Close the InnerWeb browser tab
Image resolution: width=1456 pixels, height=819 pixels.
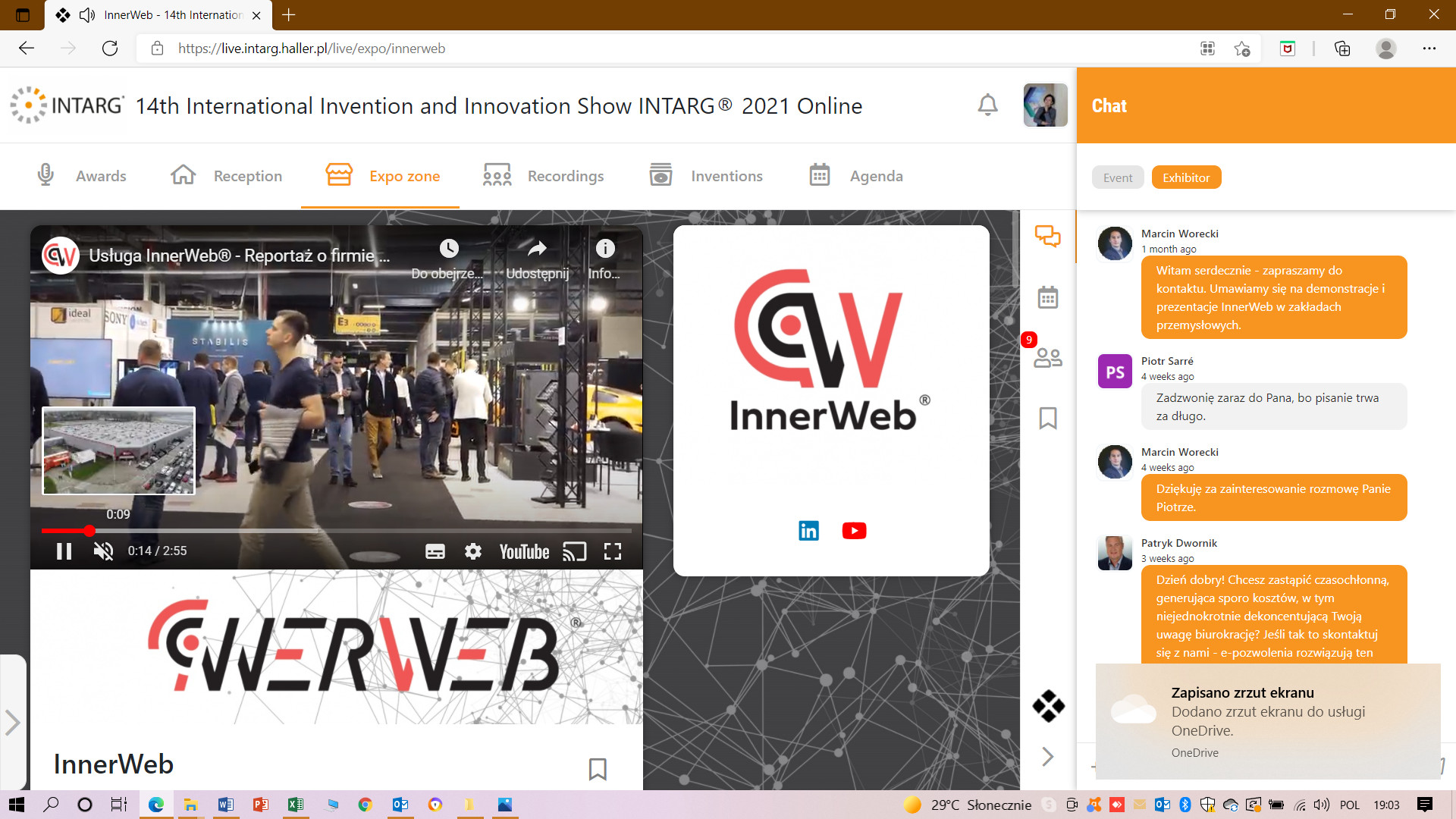tap(256, 15)
